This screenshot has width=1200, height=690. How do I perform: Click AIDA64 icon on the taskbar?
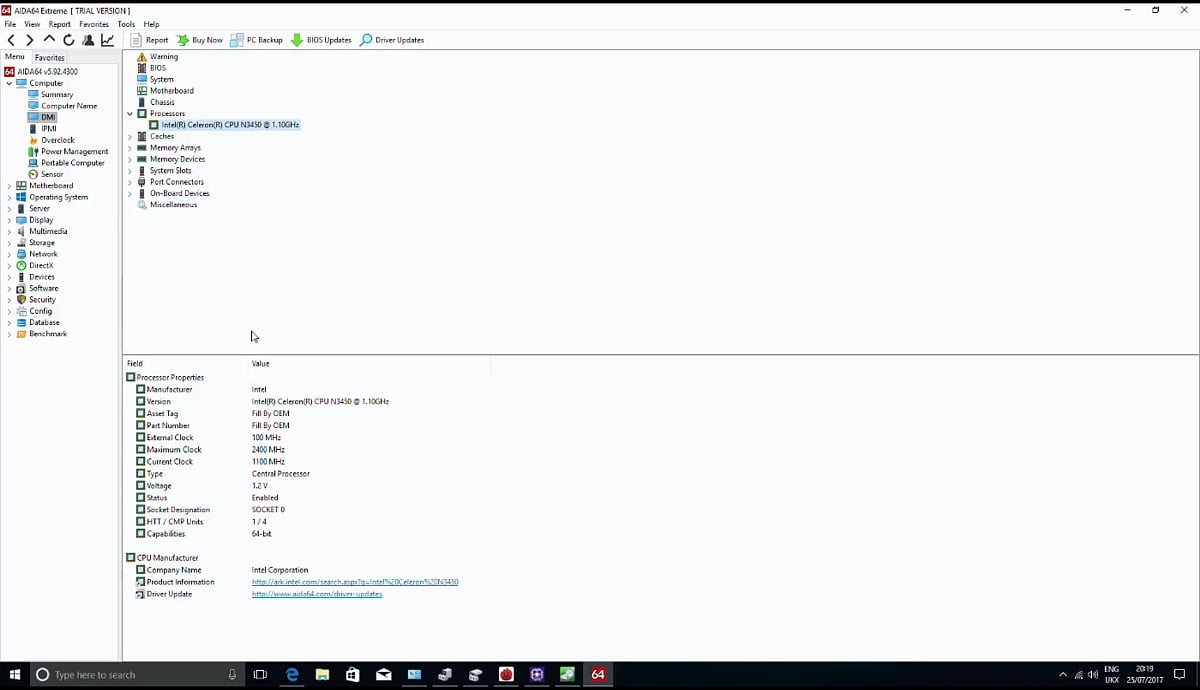tap(598, 675)
